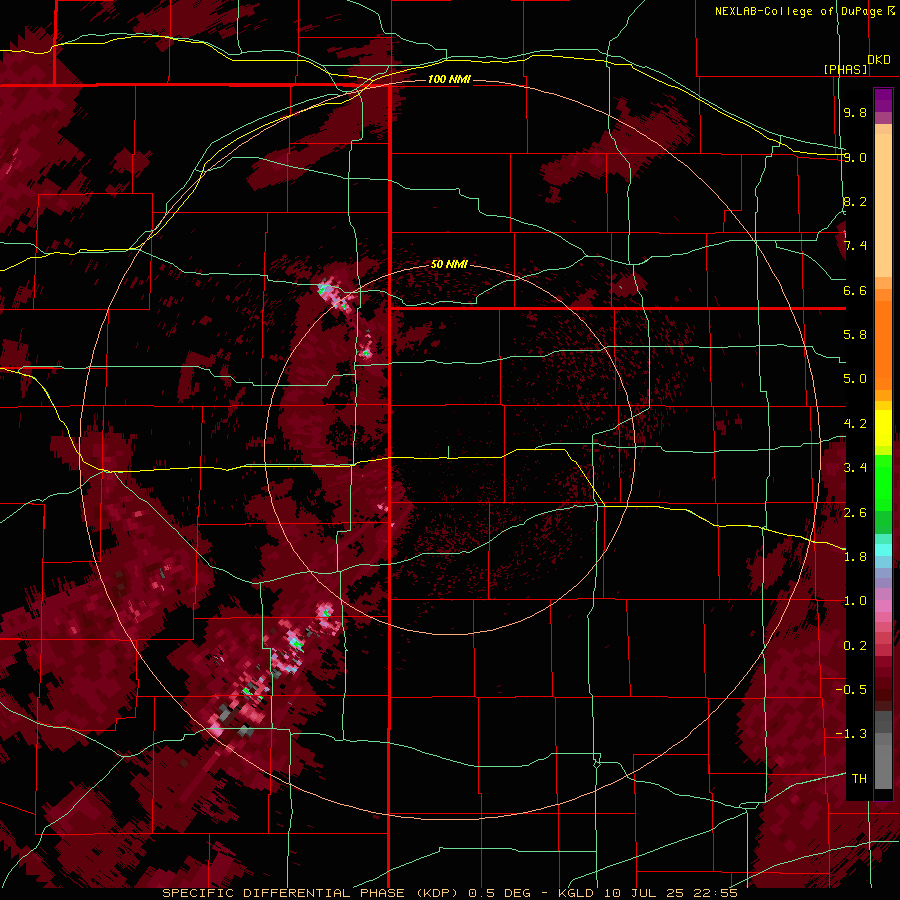Image resolution: width=900 pixels, height=900 pixels.
Task: Click the 7.4 scale value
Action: (855, 246)
